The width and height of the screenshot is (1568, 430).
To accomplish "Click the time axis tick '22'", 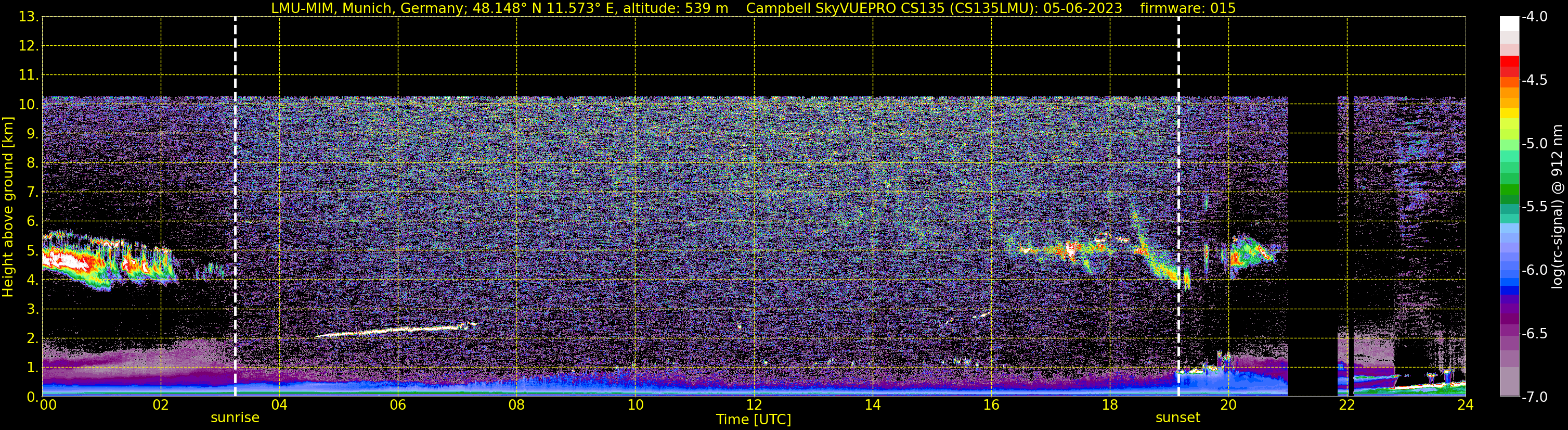I will tap(1347, 405).
